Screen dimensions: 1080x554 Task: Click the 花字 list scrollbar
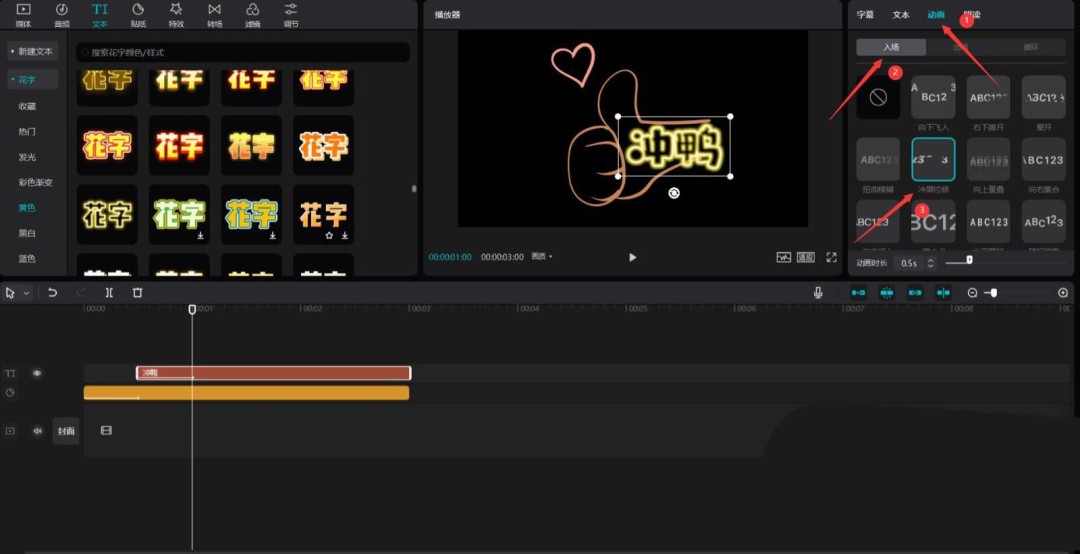(x=414, y=188)
